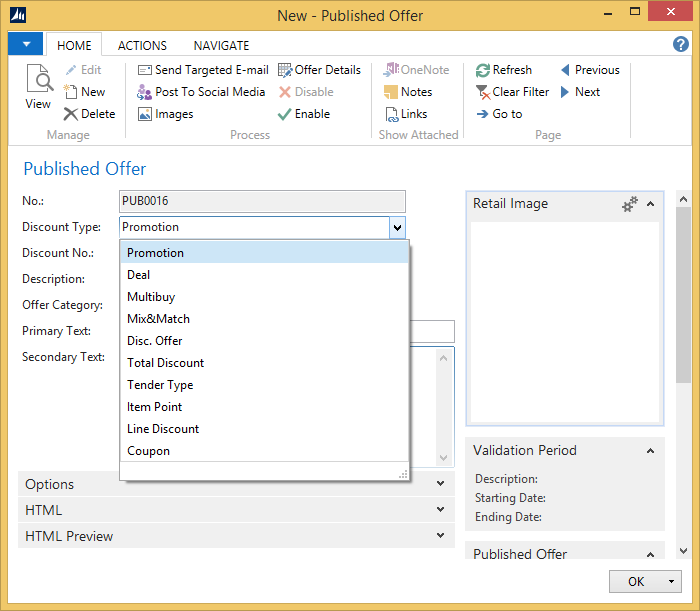Viewport: 700px width, 611px height.
Task: Open the Notes attachment icon
Action: [391, 92]
